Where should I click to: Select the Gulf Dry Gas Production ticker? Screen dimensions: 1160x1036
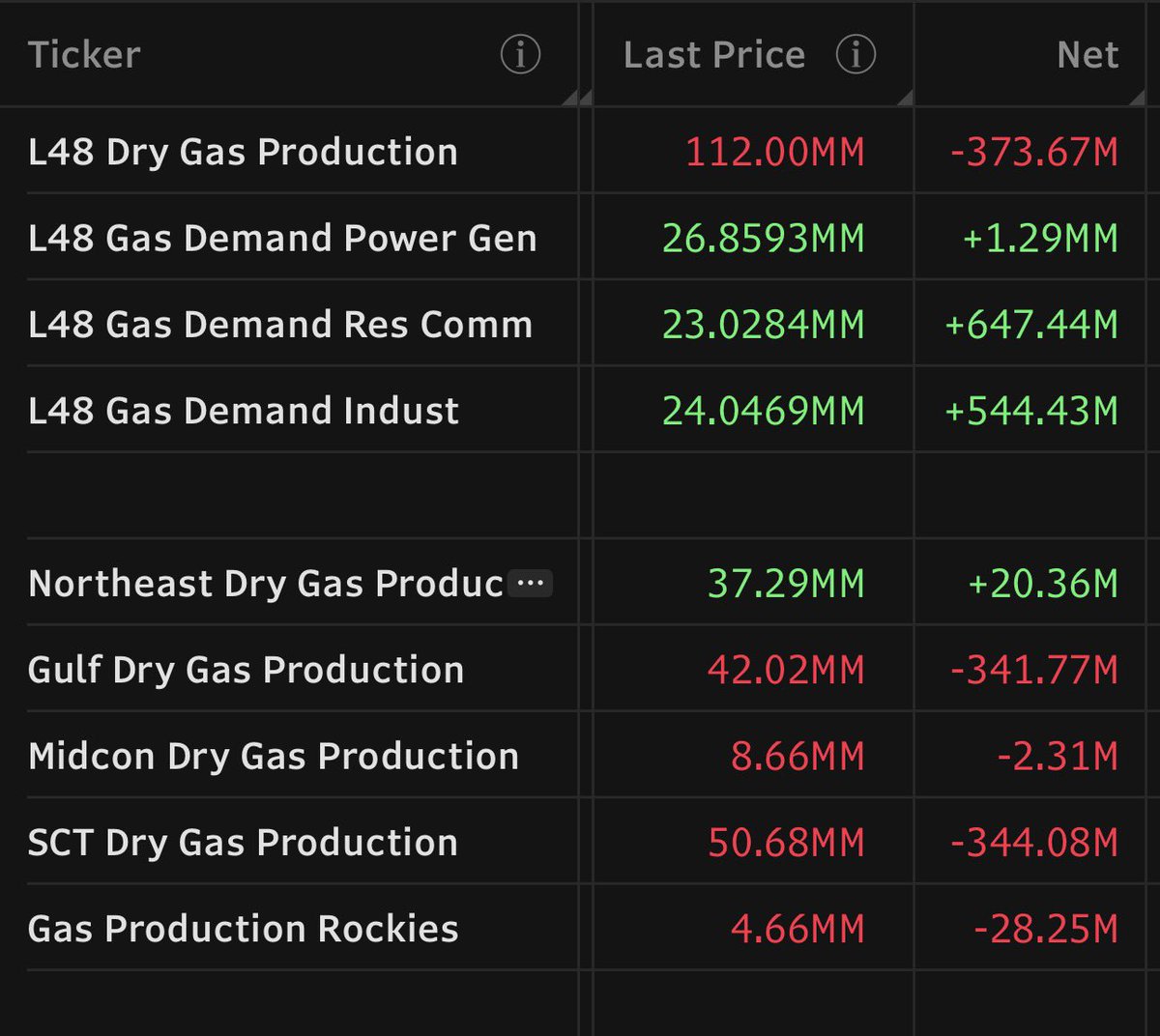pos(246,670)
